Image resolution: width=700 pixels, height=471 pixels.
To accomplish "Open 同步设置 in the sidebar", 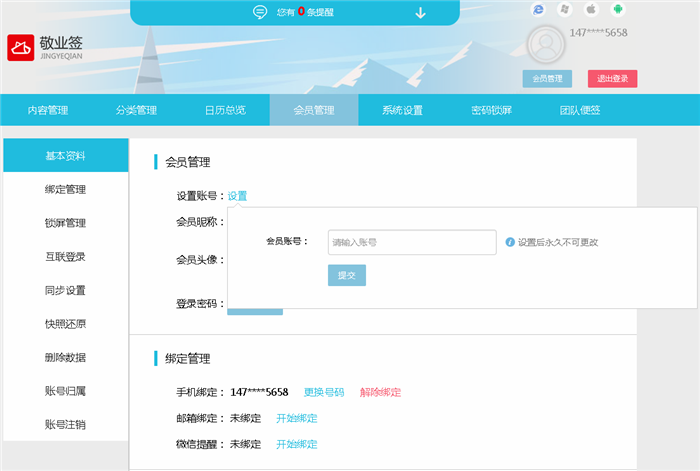I will pyautogui.click(x=65, y=291).
